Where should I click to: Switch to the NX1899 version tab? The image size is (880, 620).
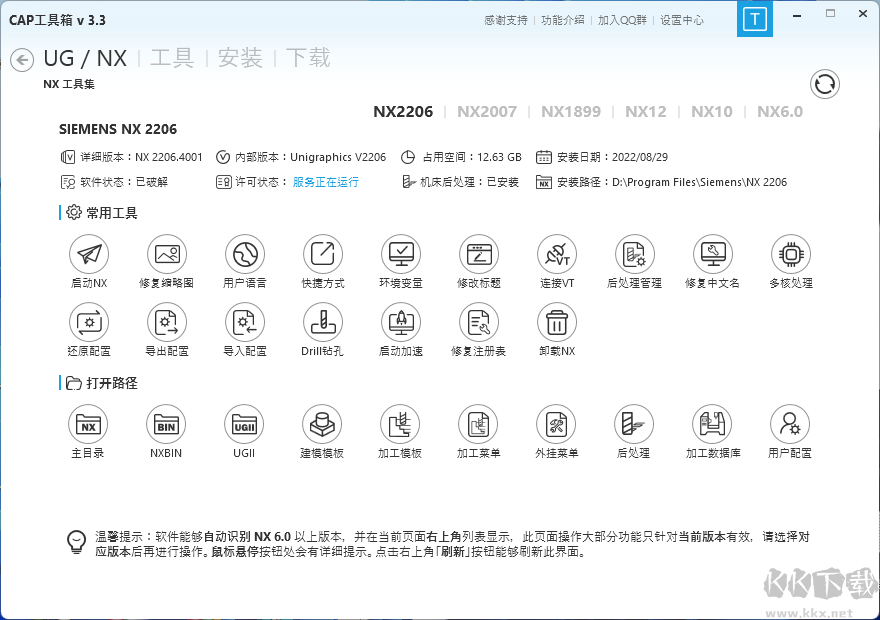pyautogui.click(x=571, y=112)
